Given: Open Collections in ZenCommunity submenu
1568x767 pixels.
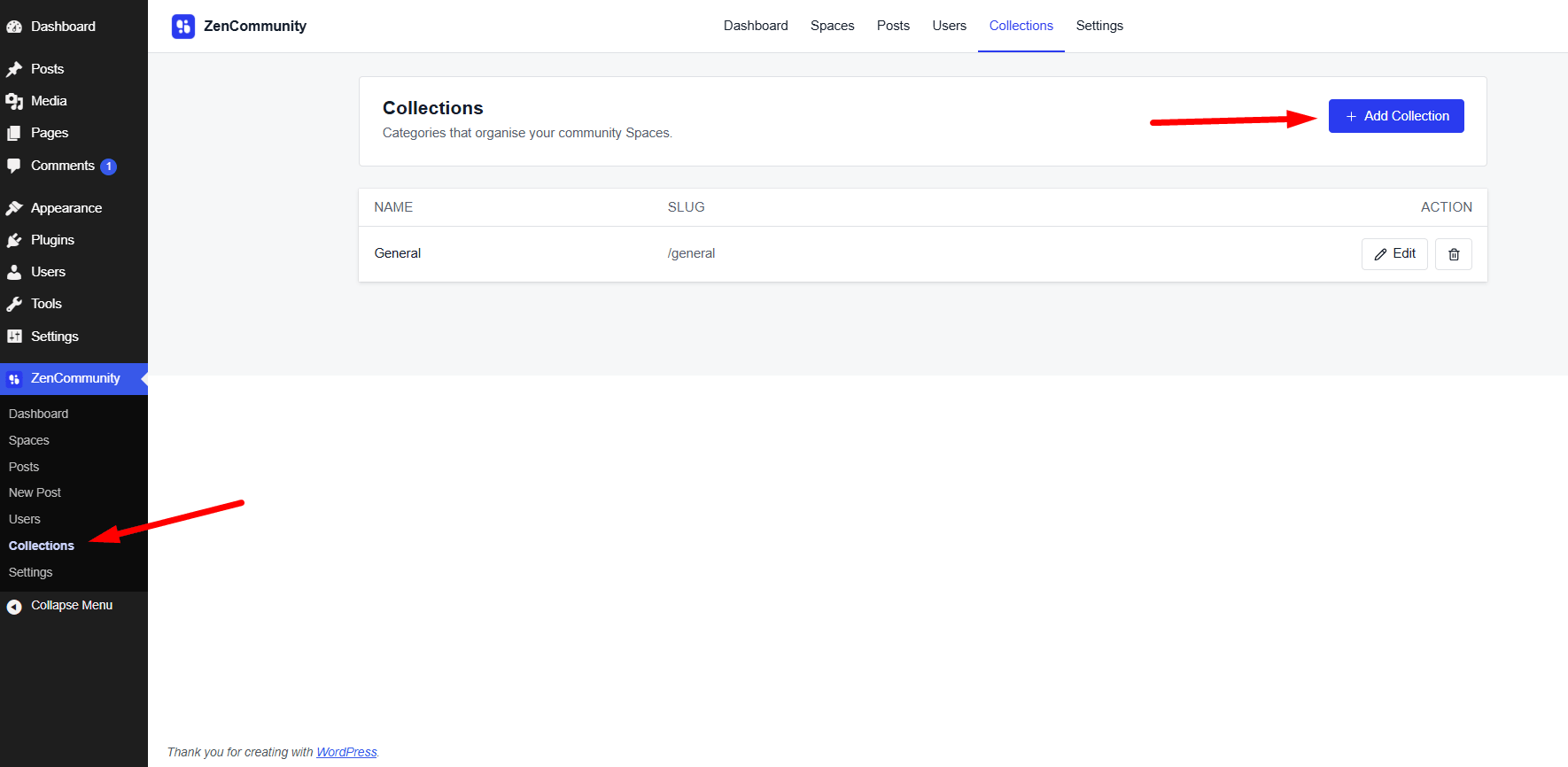Looking at the screenshot, I should [42, 546].
